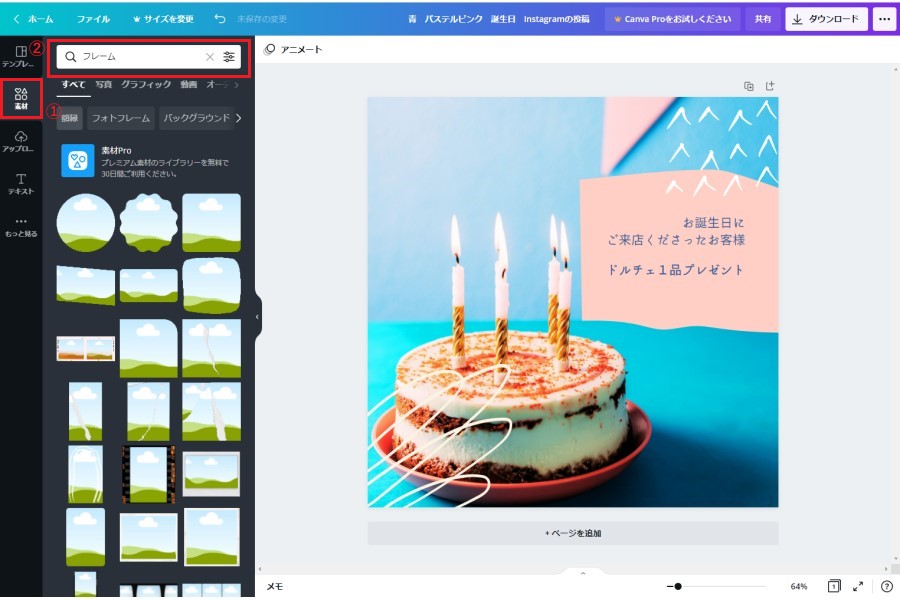Duplicate page using the copy icon

(749, 86)
